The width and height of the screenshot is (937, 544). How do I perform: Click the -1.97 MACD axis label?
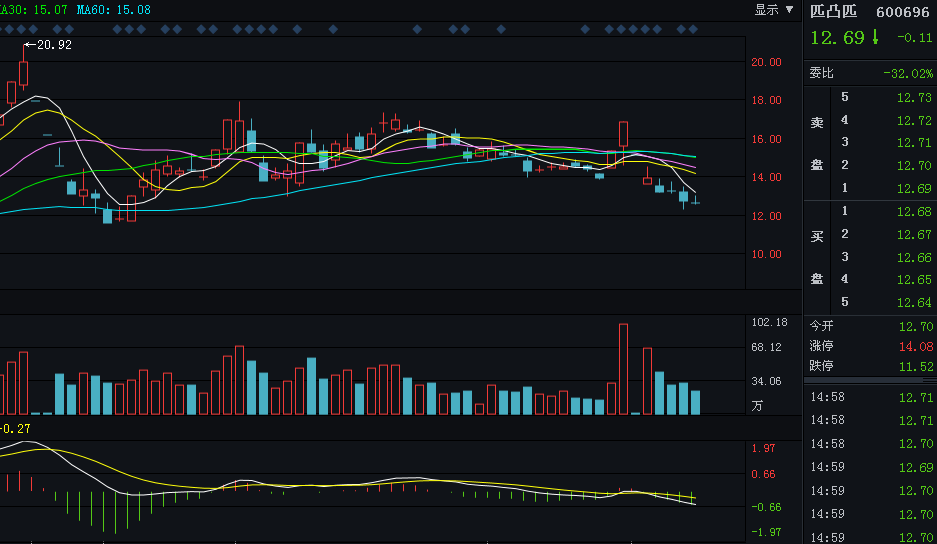(x=765, y=532)
